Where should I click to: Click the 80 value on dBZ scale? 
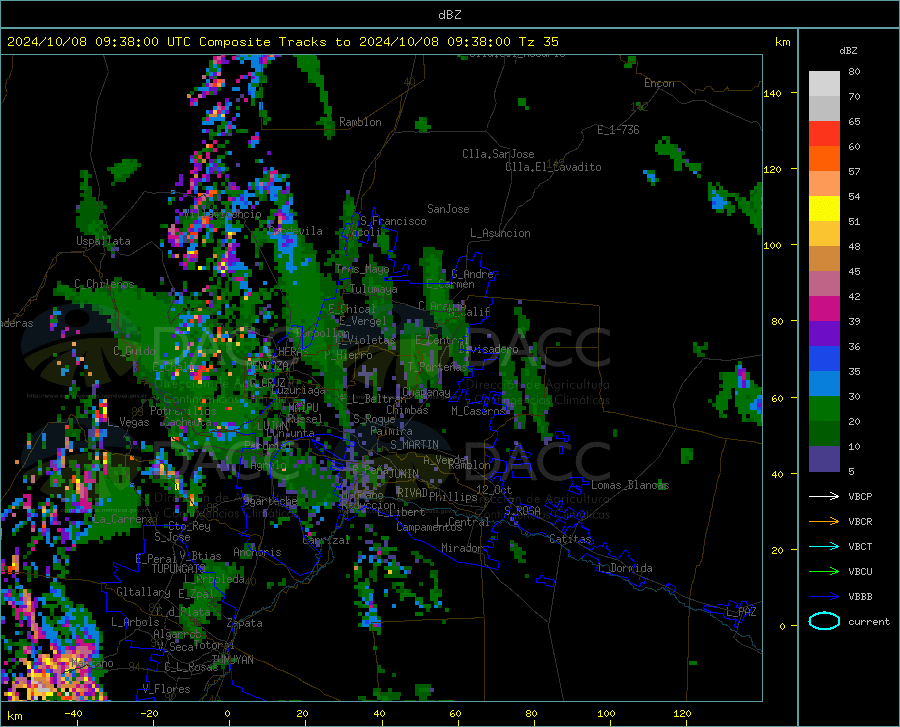click(854, 71)
